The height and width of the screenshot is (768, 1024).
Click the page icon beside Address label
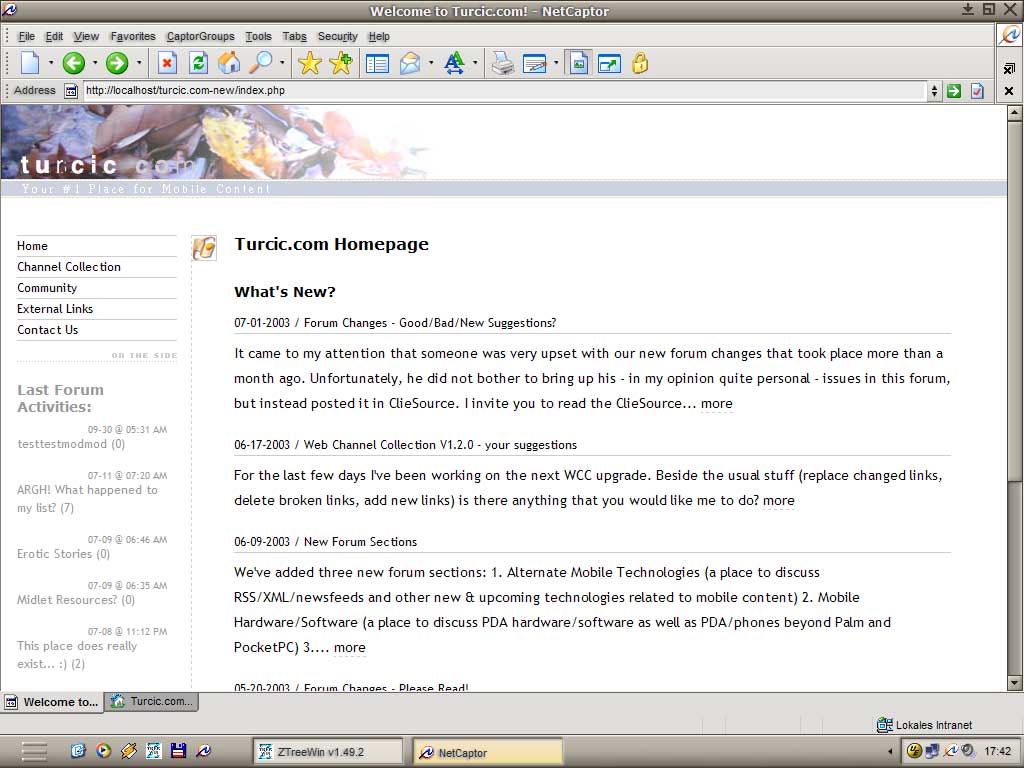pyautogui.click(x=71, y=91)
